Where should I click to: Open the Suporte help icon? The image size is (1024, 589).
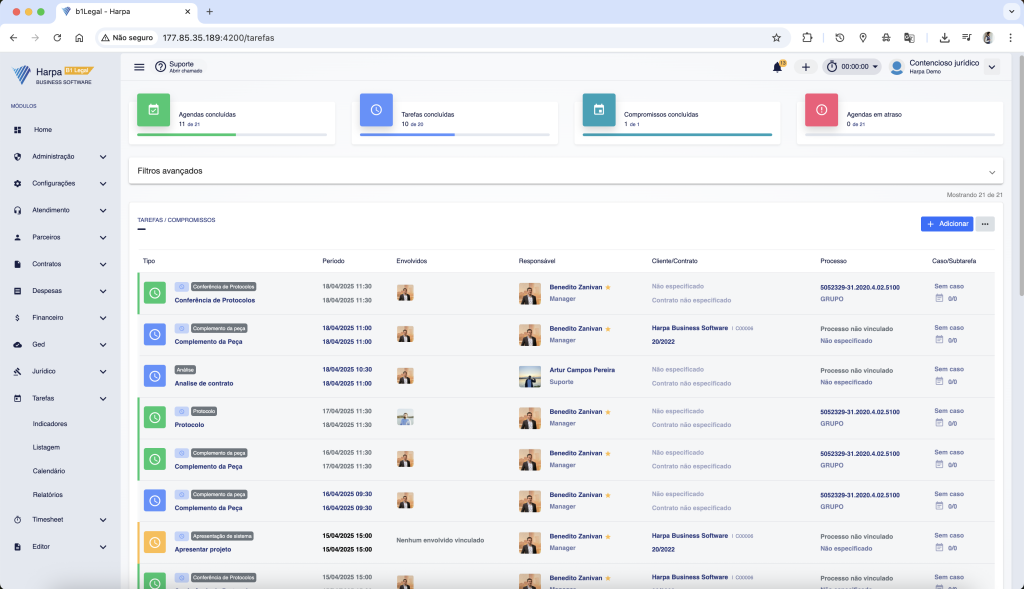(x=160, y=67)
